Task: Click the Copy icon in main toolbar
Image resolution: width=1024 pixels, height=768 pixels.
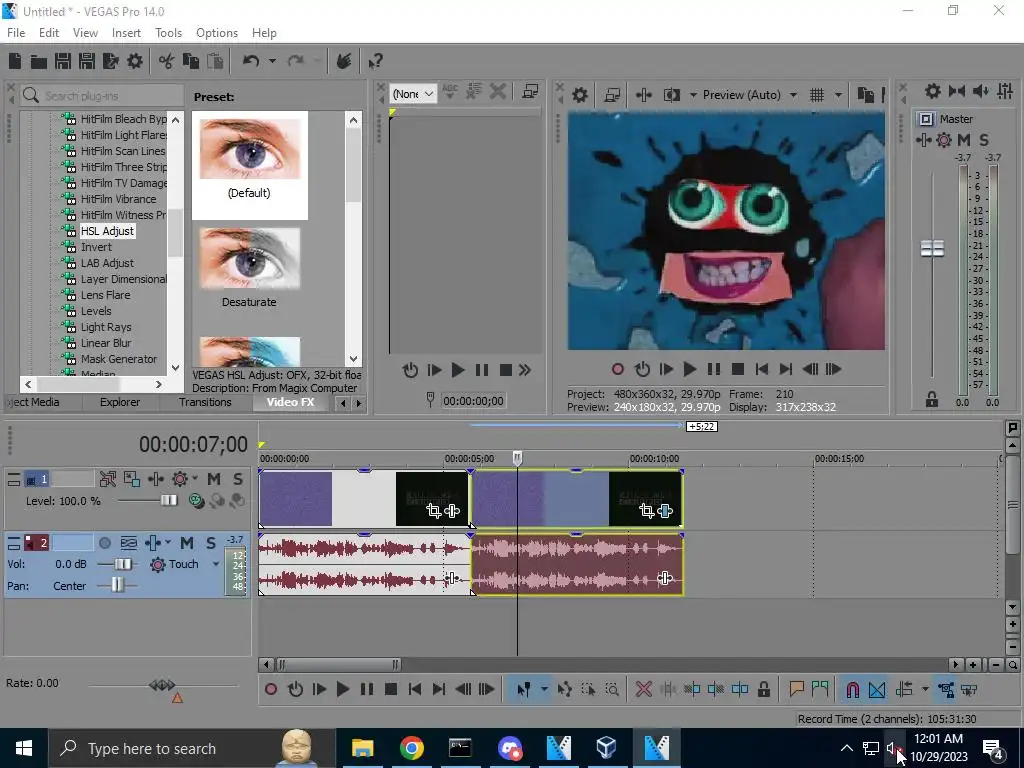Action: tap(191, 61)
